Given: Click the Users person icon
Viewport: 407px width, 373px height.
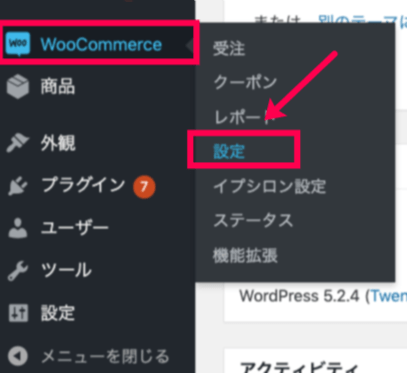Looking at the screenshot, I should point(18,228).
